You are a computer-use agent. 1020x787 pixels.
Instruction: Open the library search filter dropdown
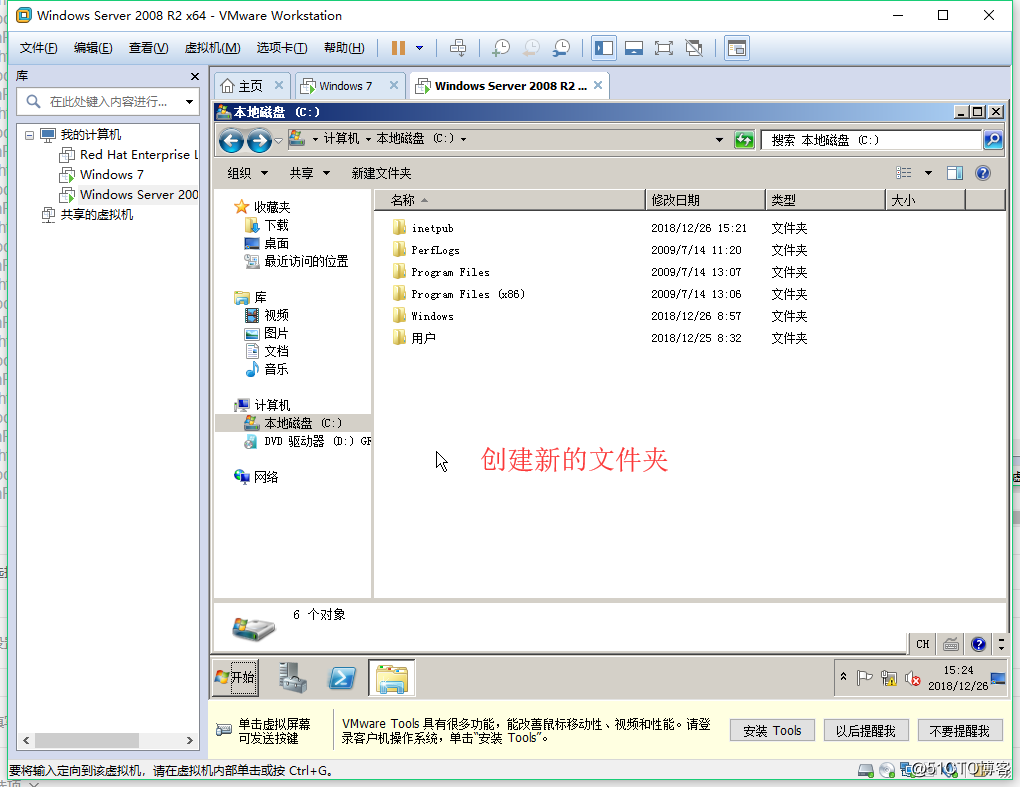pyautogui.click(x=189, y=101)
